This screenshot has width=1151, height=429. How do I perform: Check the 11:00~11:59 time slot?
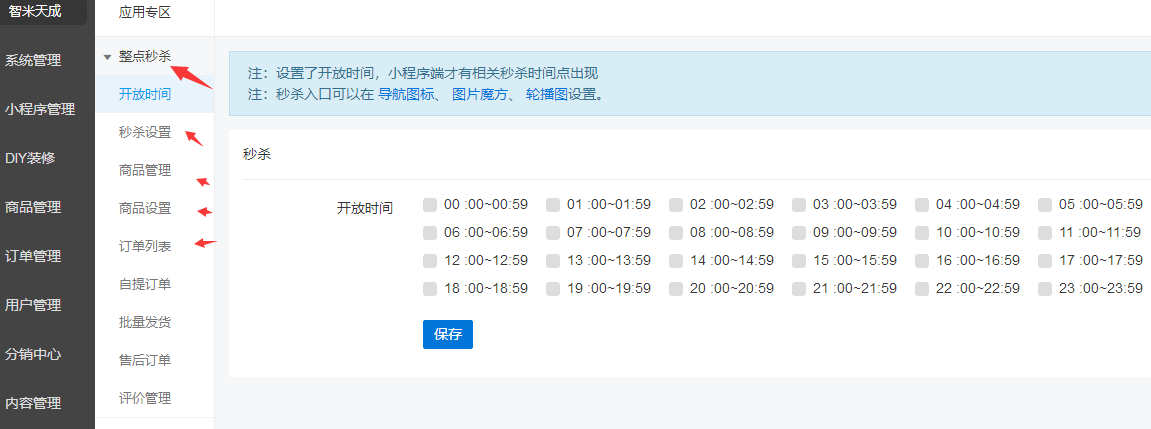(x=1045, y=233)
